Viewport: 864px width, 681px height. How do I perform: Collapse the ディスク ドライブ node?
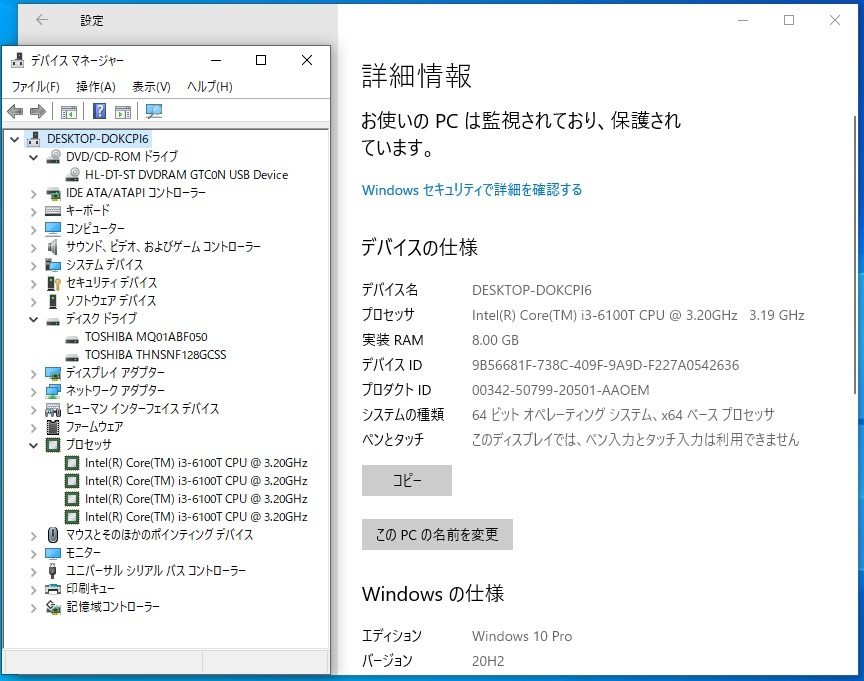click(34, 320)
